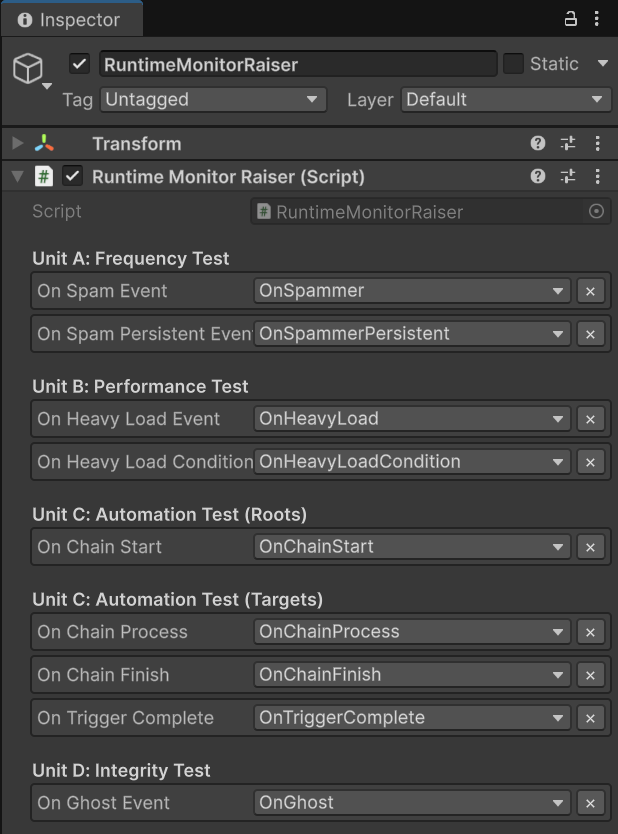Open Transform presets with the sliders icon
Viewport: 618px width, 834px height.
pos(568,143)
